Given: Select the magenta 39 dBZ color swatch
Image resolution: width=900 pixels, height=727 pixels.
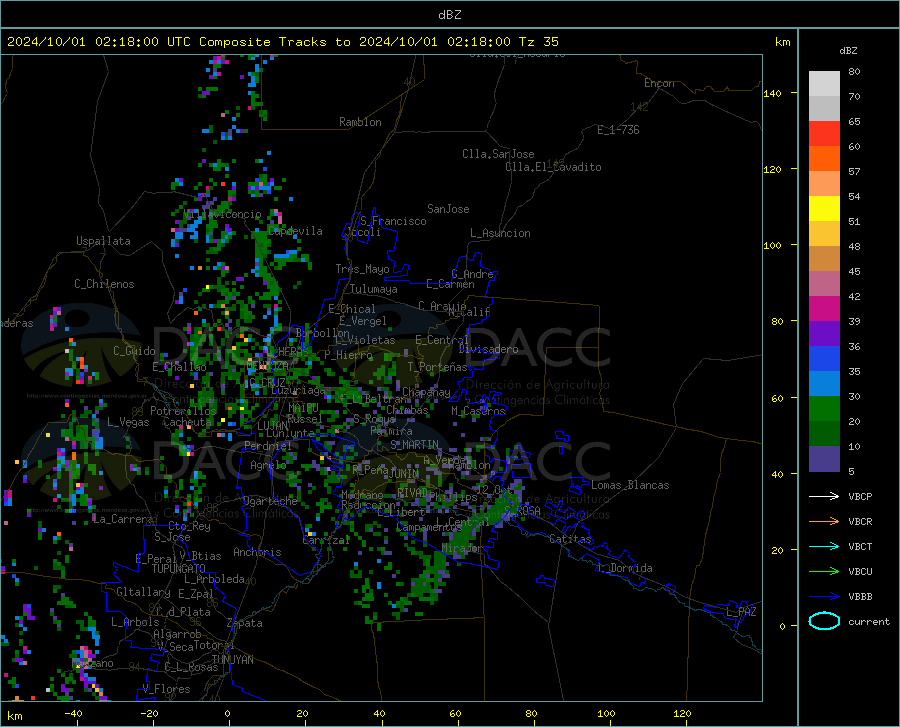Looking at the screenshot, I should coord(824,309).
